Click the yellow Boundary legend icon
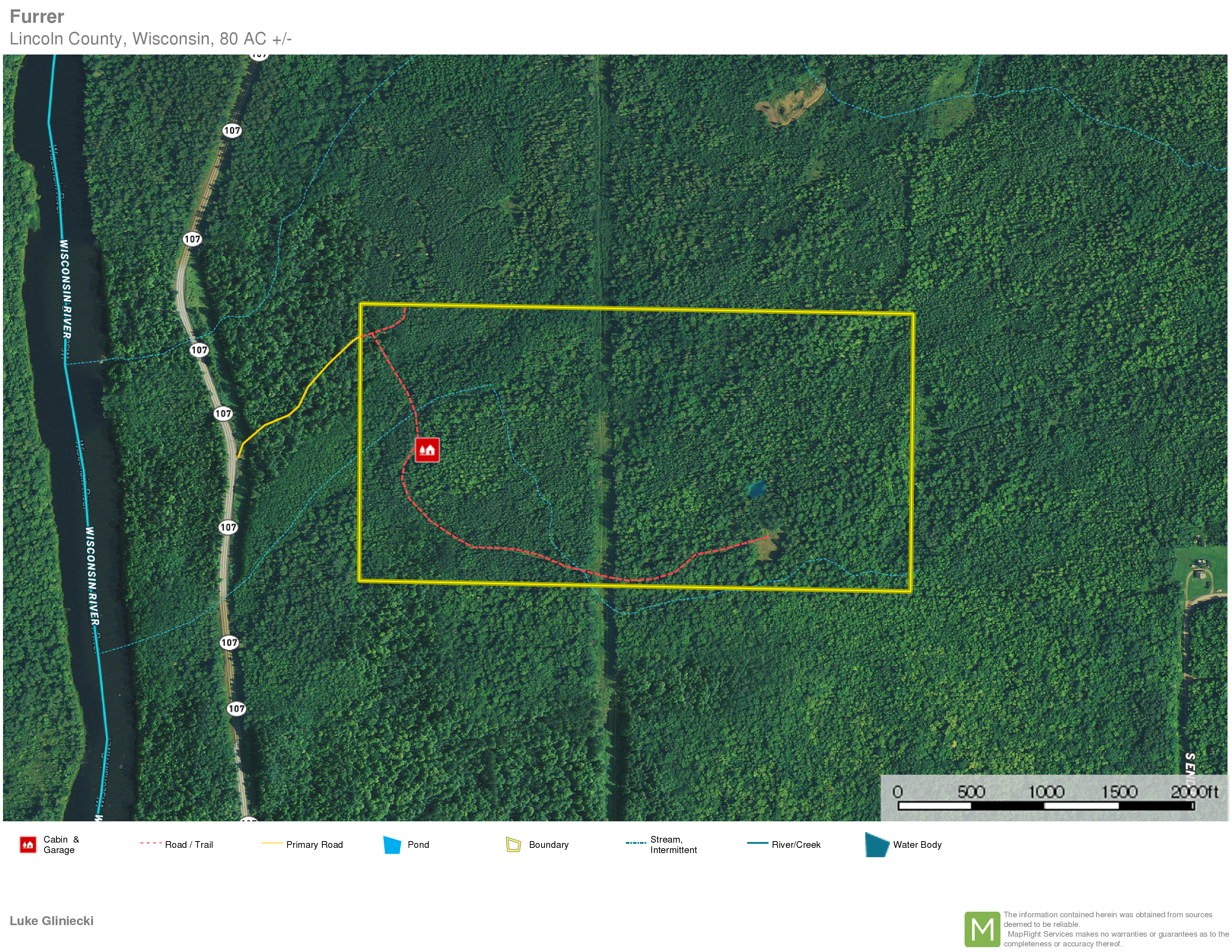This screenshot has width=1232, height=952. pyautogui.click(x=513, y=845)
